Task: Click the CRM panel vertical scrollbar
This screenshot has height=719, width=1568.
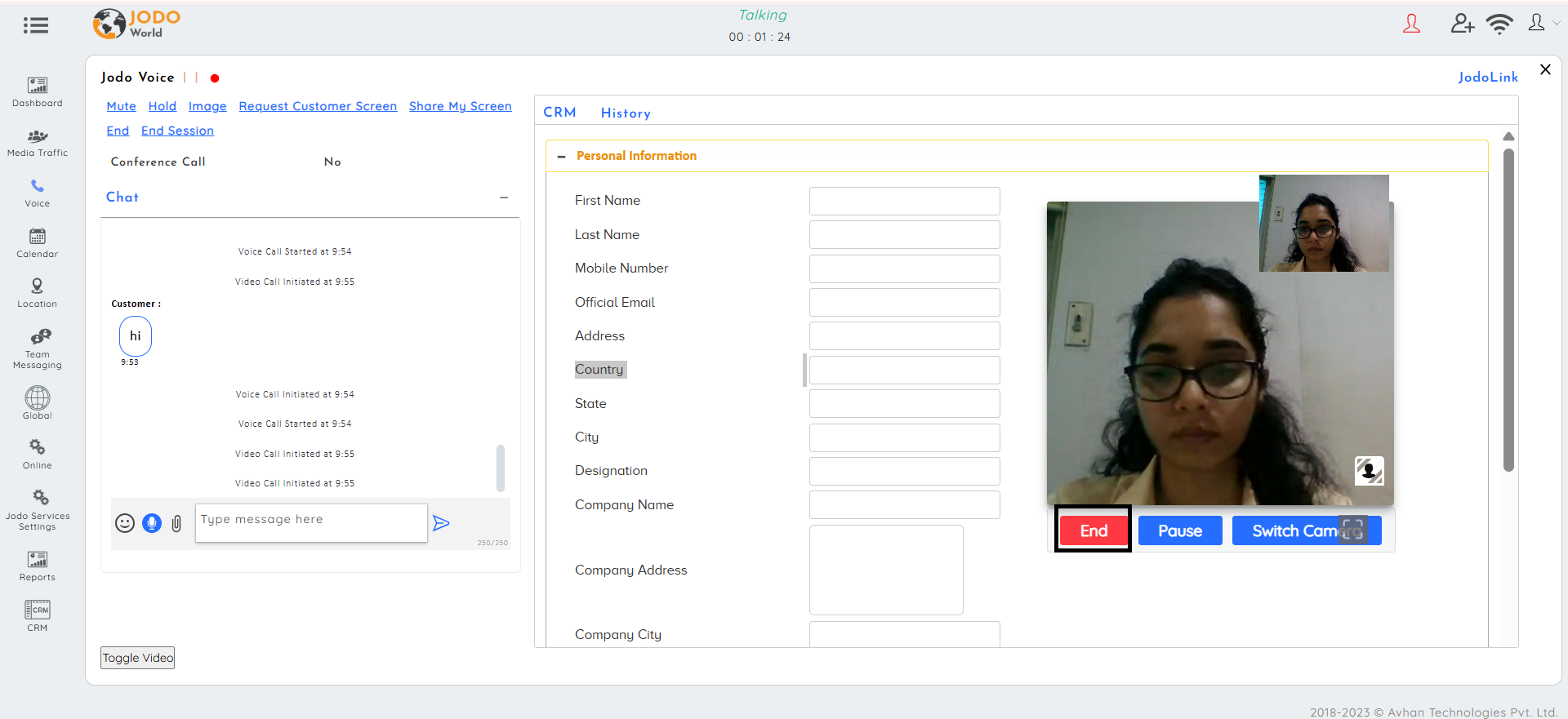Action: coord(1508,310)
